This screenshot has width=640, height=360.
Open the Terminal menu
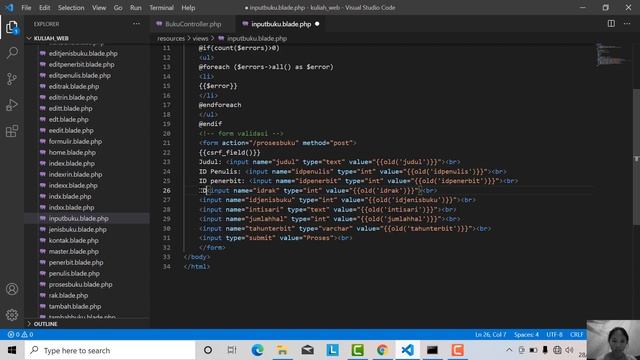161,8
